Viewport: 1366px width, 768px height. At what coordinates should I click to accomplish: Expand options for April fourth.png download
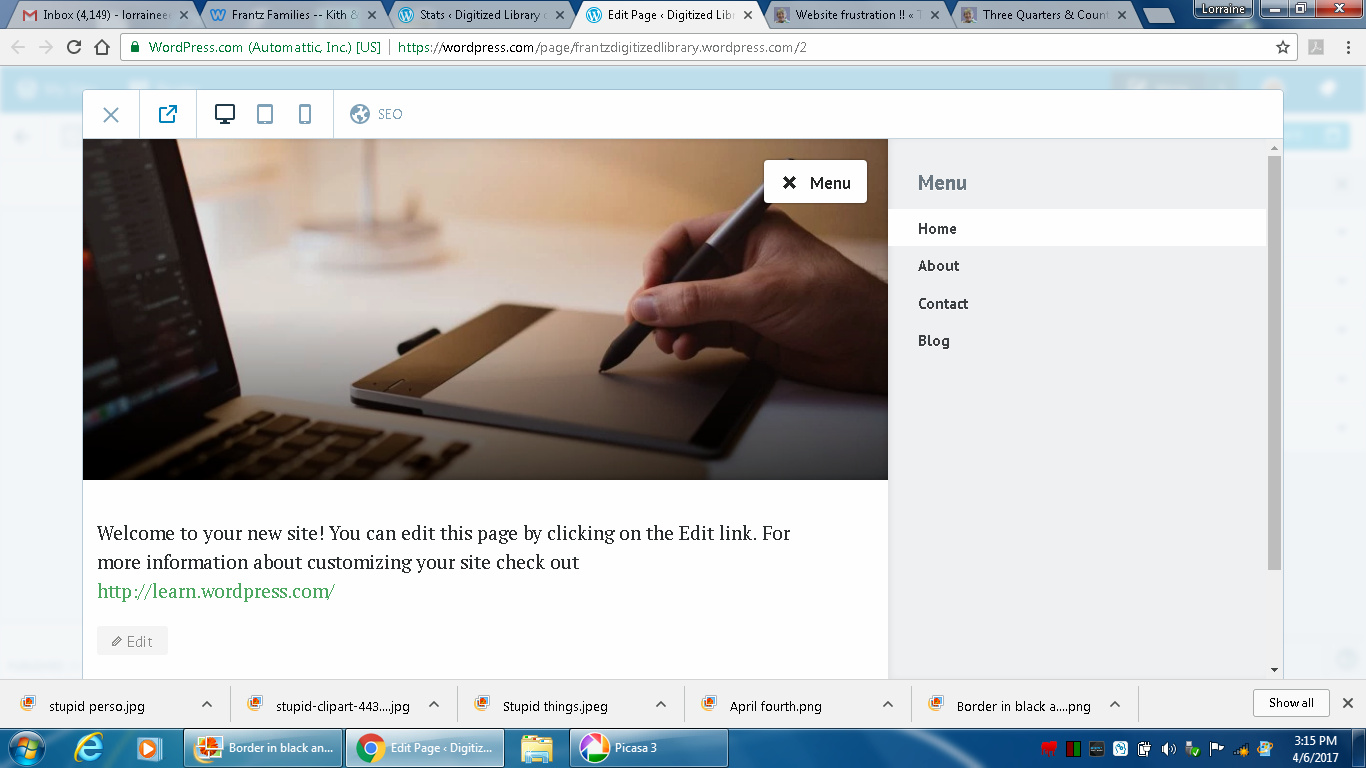coord(888,705)
